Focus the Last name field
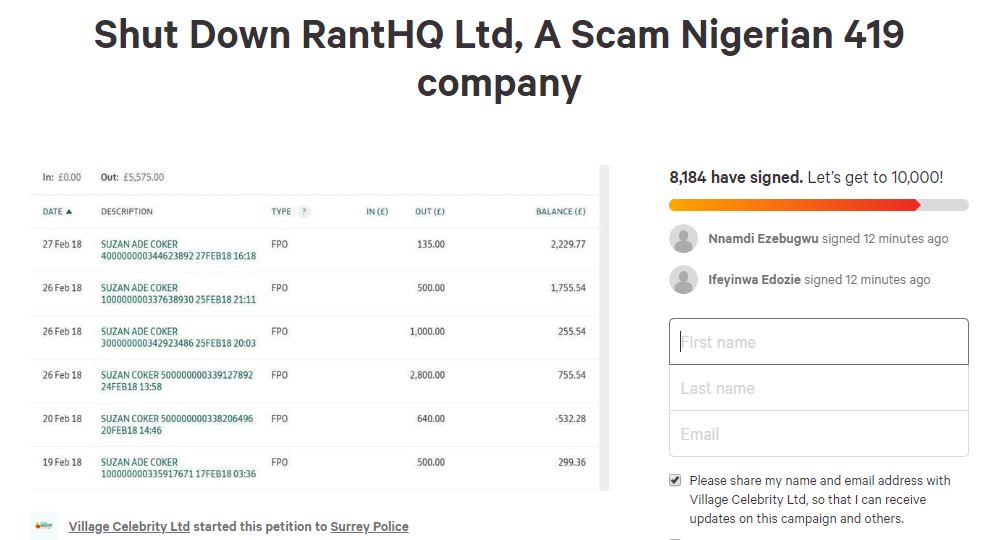This screenshot has height=540, width=987. coord(818,388)
